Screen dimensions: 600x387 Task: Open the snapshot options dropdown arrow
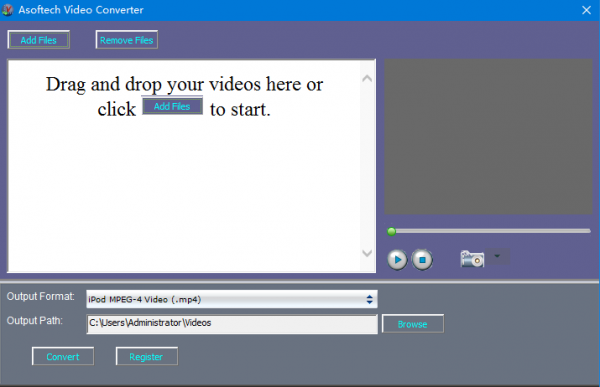[497, 256]
